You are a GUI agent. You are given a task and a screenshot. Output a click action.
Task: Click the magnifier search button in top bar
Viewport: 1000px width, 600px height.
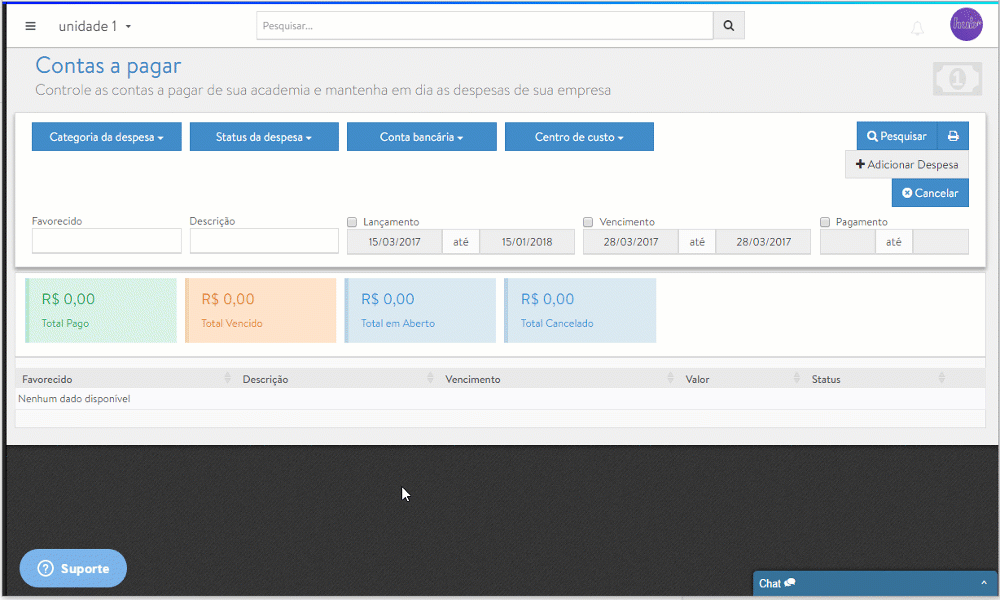(x=728, y=26)
